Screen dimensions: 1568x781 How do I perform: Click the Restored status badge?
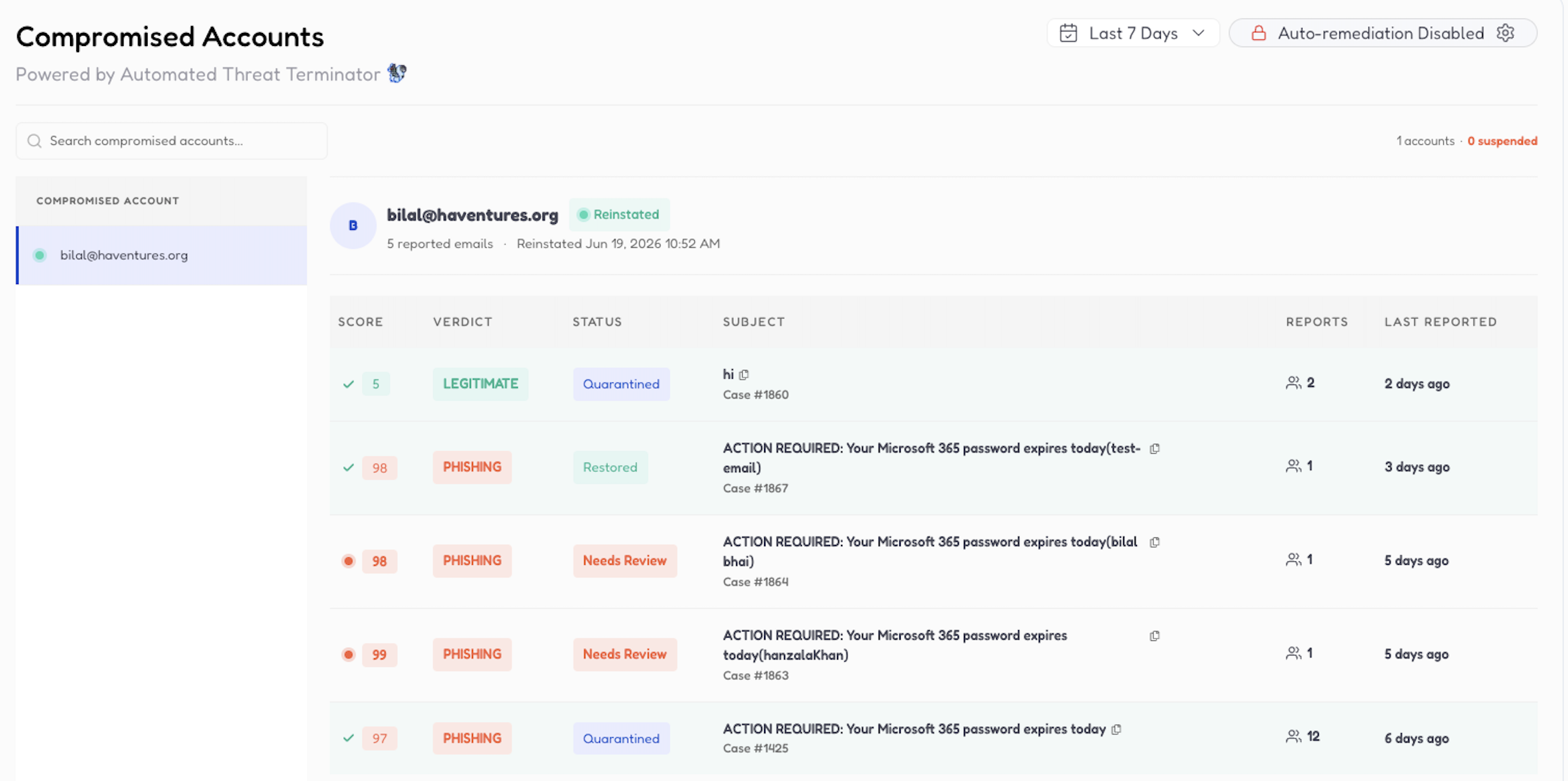(610, 467)
